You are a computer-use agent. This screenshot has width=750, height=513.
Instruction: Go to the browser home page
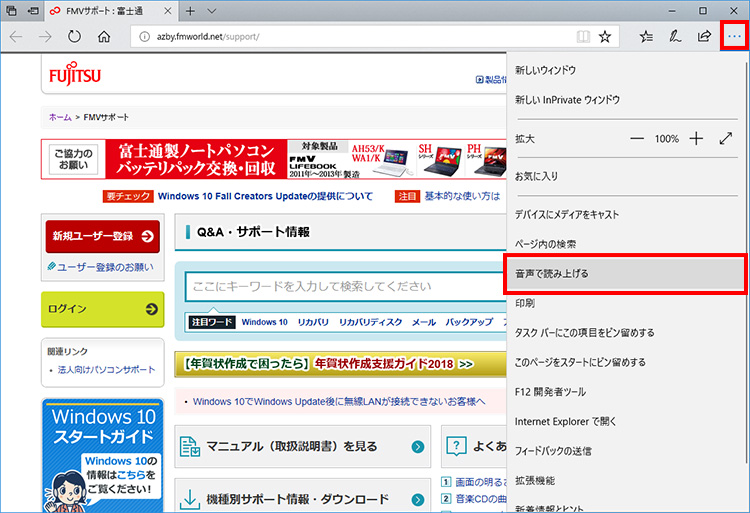coord(104,37)
